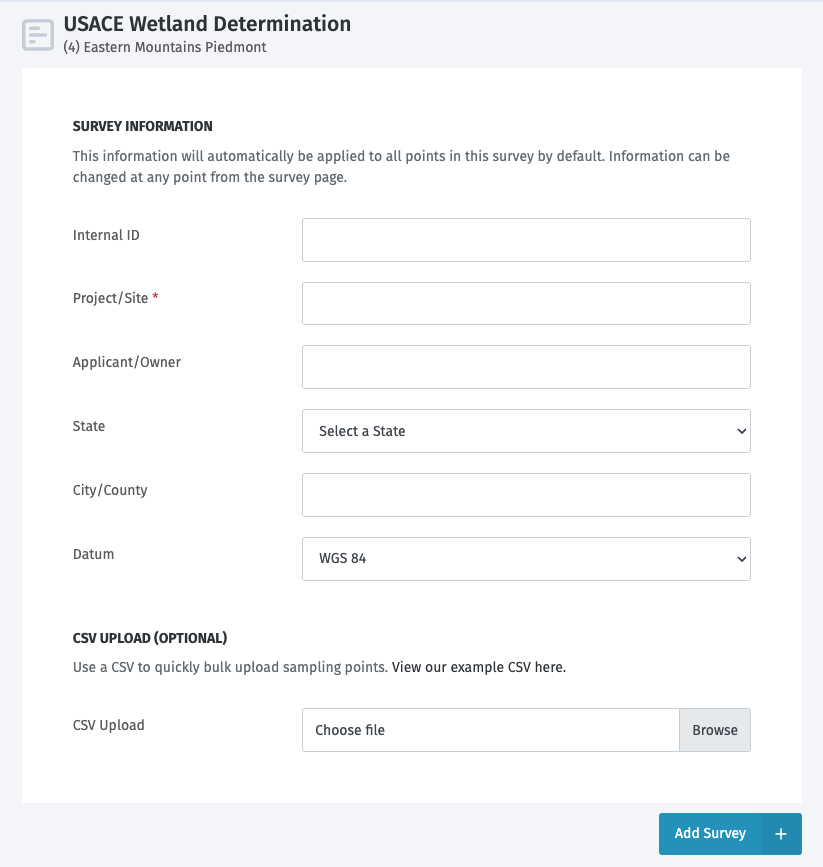Click the Add Survey button
Viewport: 823px width, 867px height.
pos(710,833)
